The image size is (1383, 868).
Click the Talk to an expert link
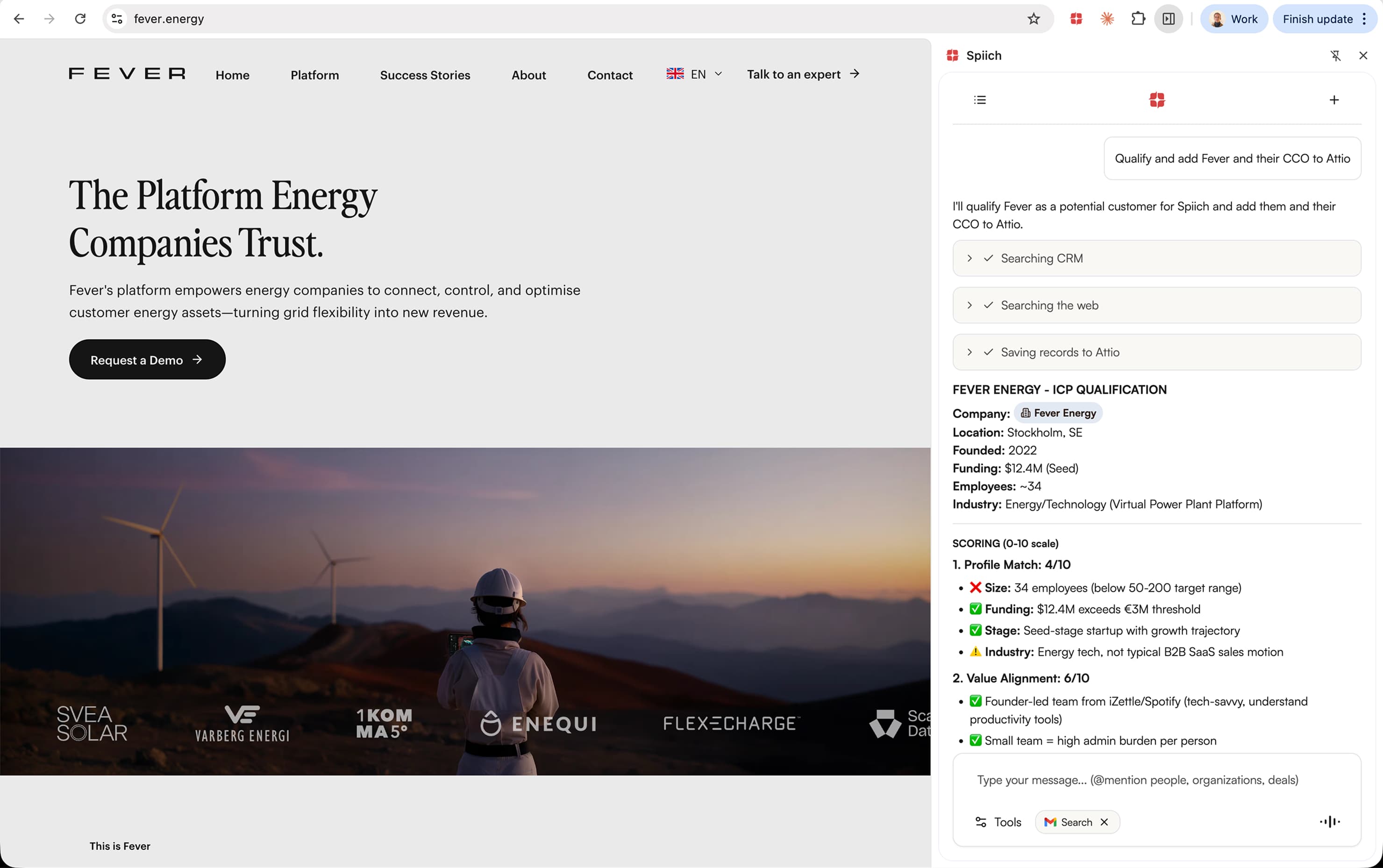803,74
